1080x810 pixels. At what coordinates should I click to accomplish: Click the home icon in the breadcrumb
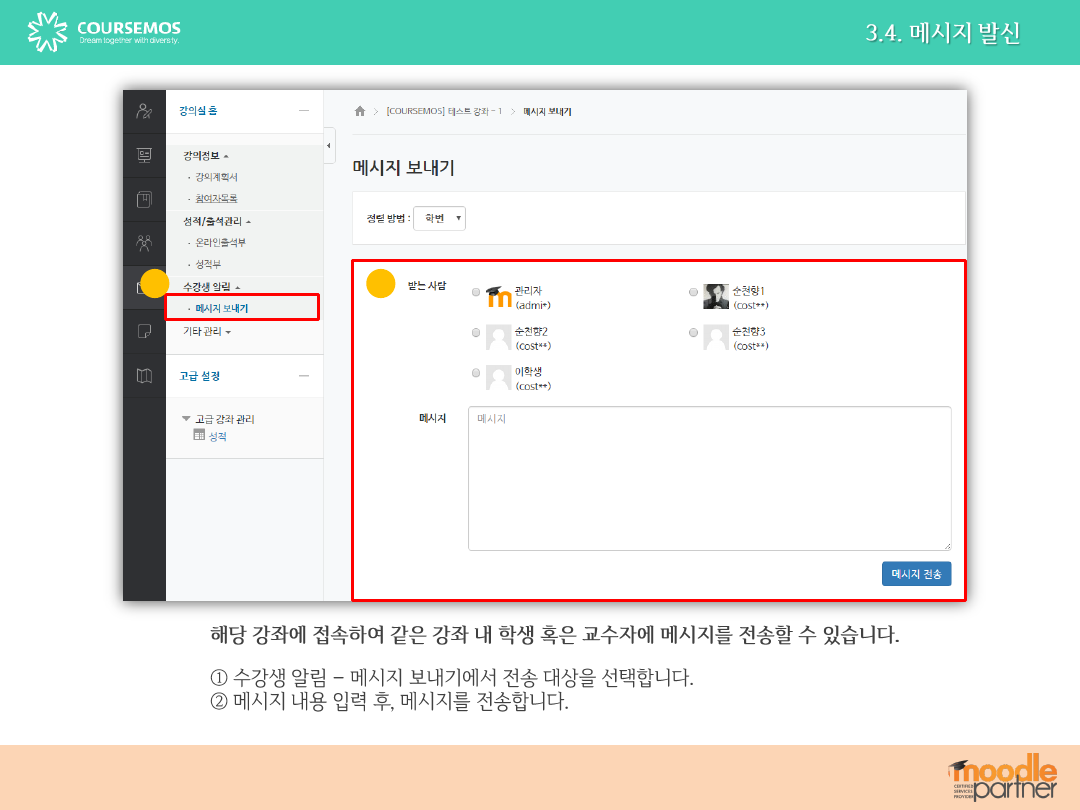pos(360,111)
